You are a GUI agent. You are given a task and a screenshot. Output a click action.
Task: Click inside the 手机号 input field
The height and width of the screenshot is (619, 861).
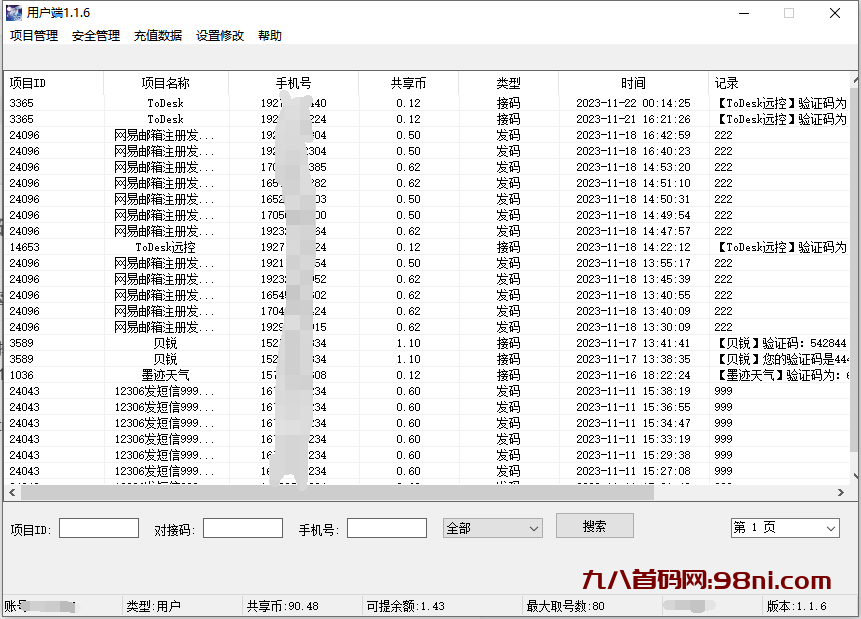pyautogui.click(x=385, y=527)
